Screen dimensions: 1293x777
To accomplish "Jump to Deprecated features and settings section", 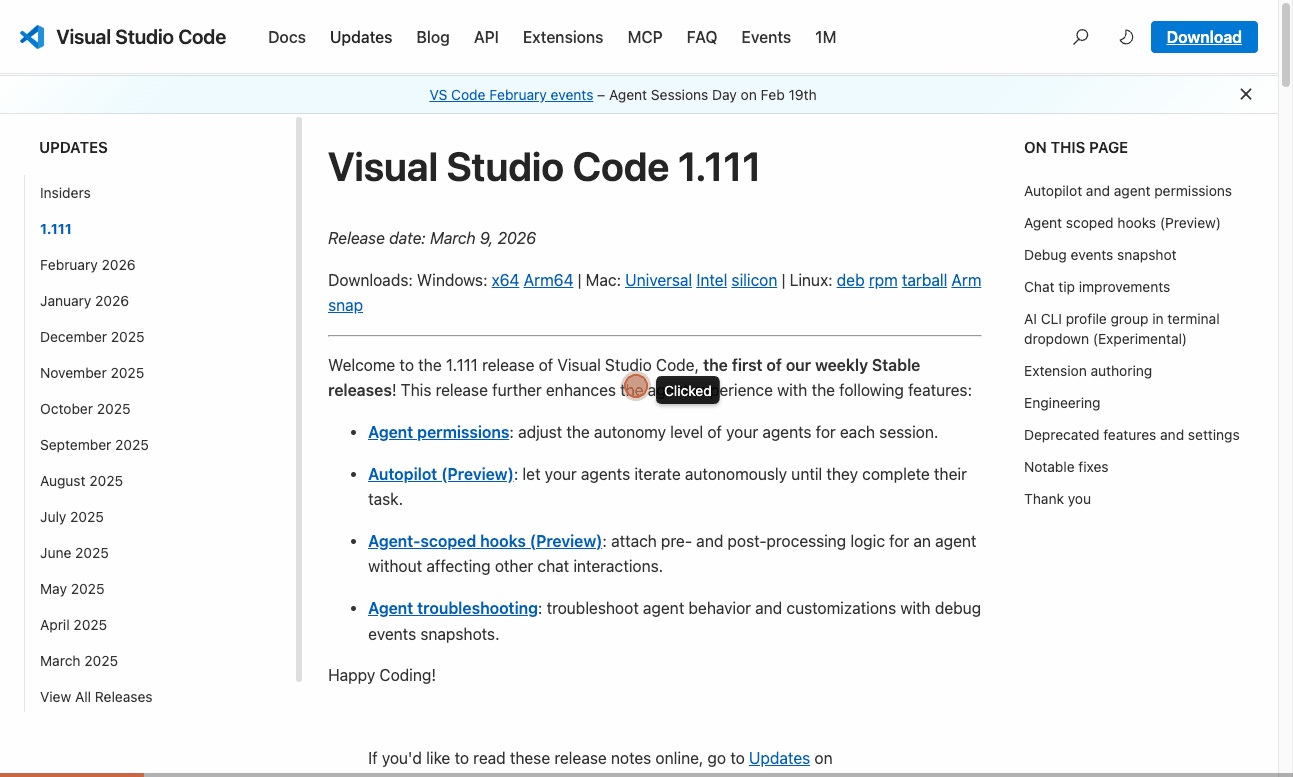I will tap(1132, 435).
